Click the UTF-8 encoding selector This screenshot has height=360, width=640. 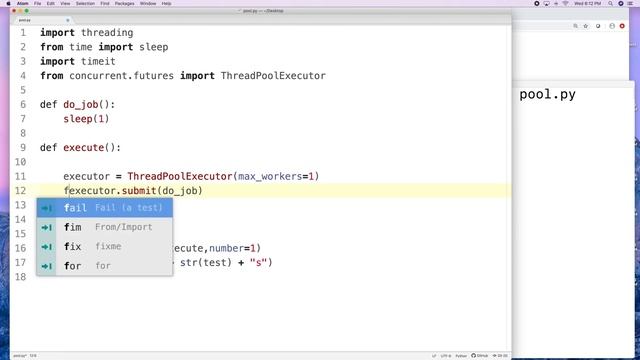(x=446, y=356)
